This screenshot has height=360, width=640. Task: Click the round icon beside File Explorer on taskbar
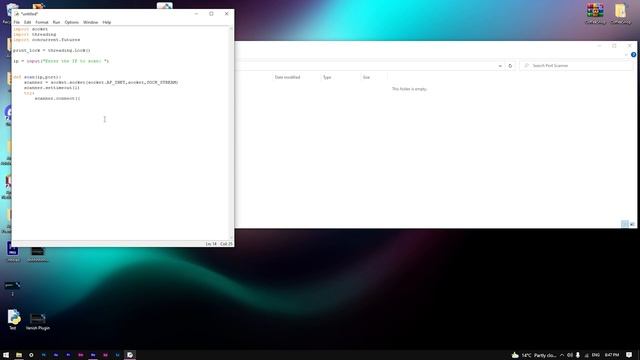(x=31, y=355)
